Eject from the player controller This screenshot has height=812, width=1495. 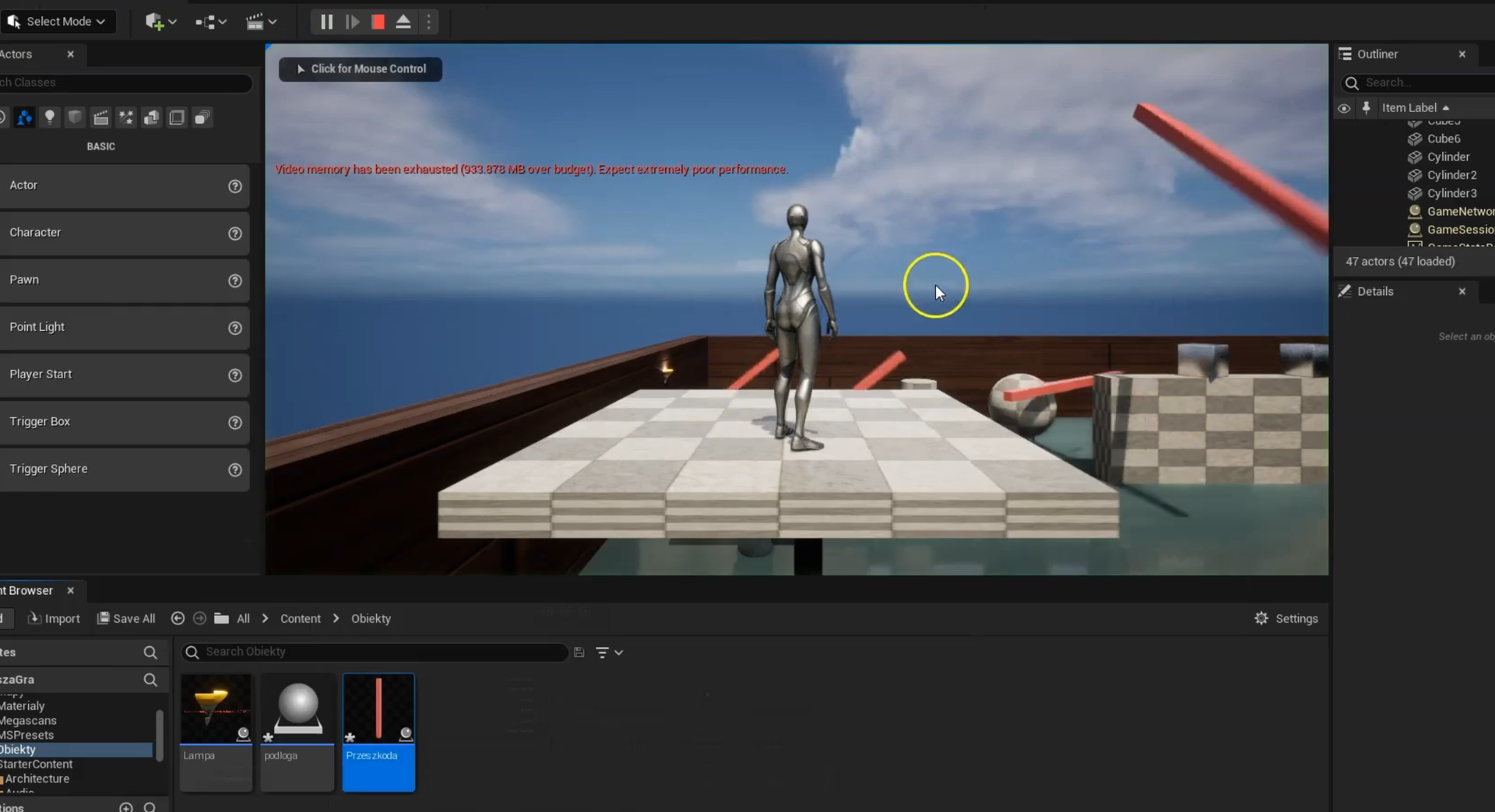[x=403, y=22]
